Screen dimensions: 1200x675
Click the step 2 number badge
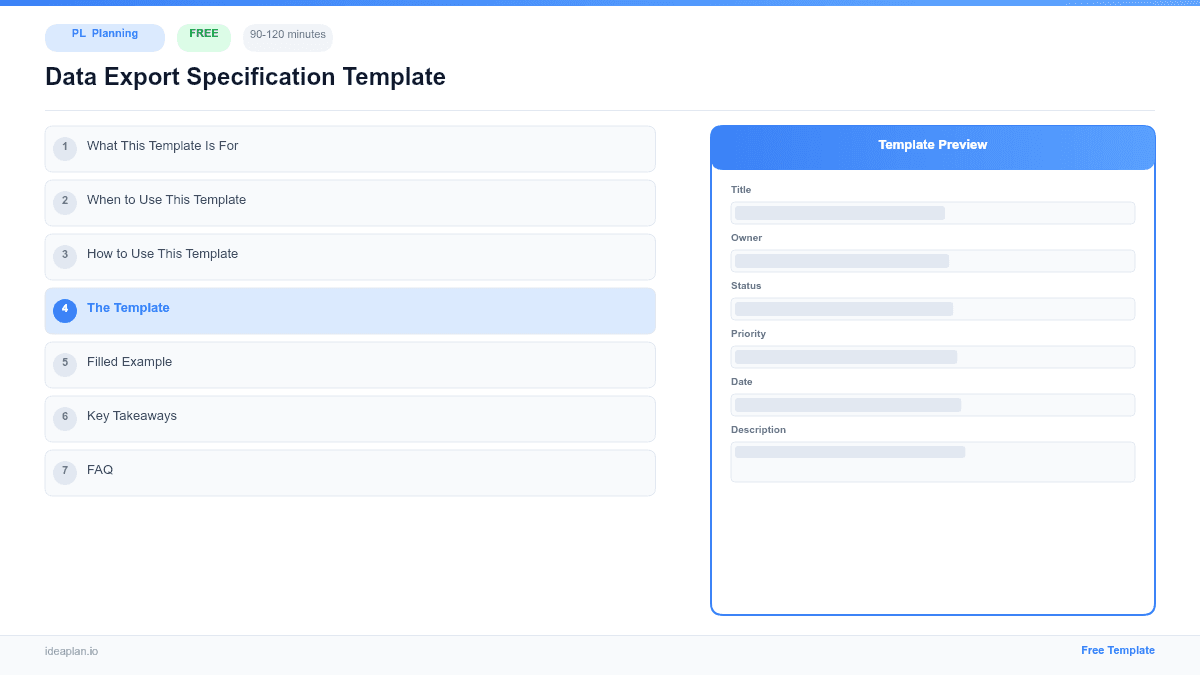tap(65, 202)
